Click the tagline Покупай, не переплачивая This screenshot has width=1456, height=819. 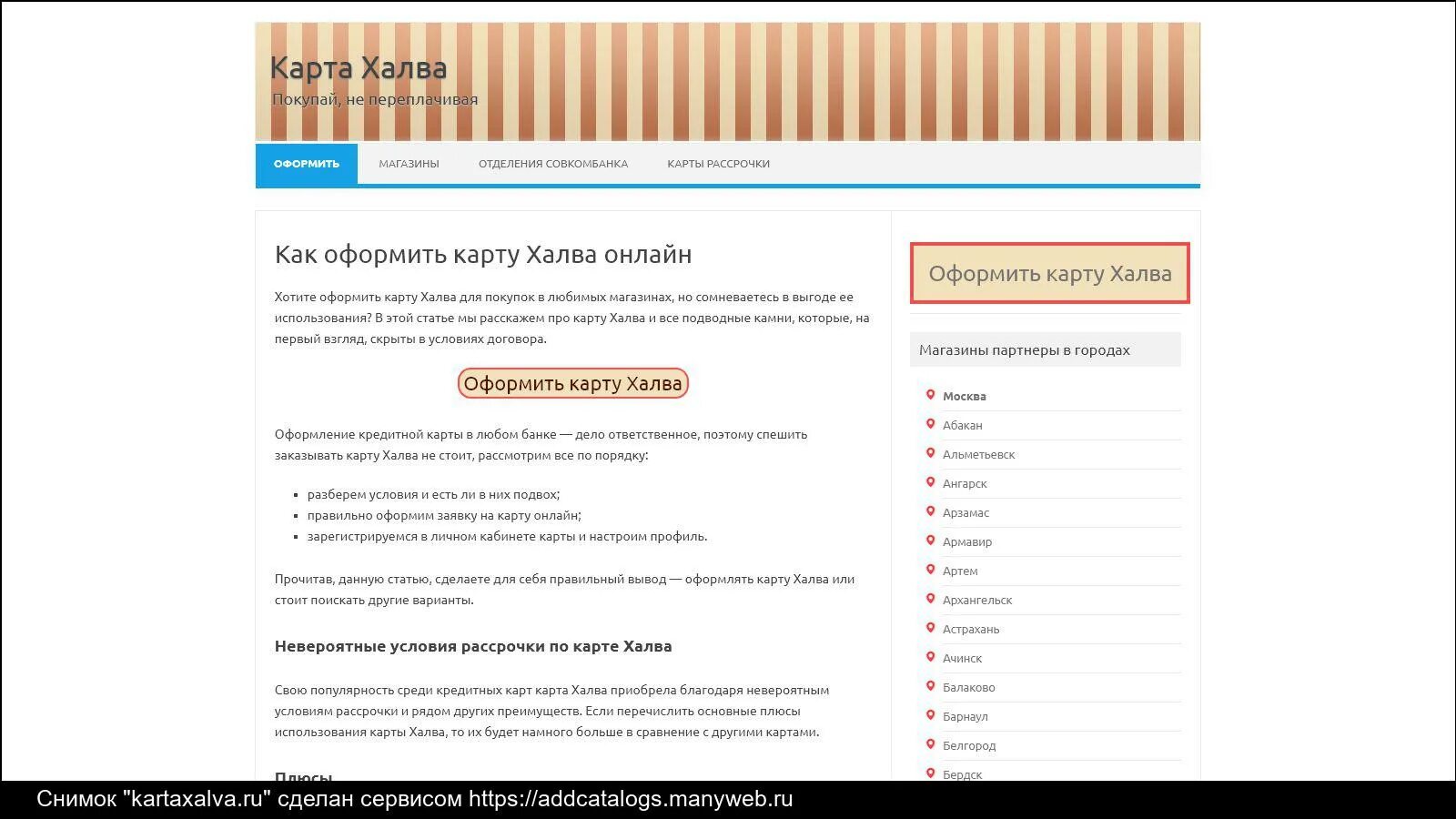pyautogui.click(x=375, y=100)
